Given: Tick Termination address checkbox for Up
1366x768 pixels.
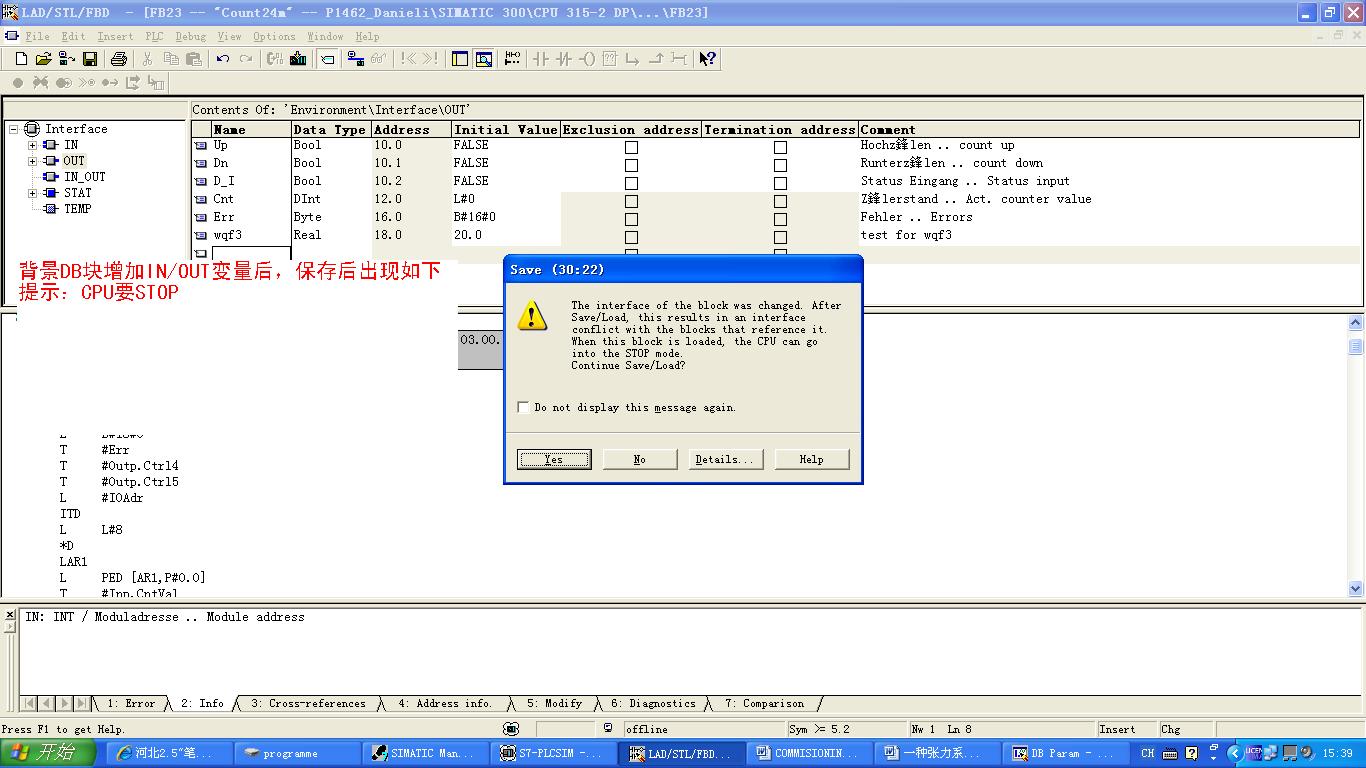Looking at the screenshot, I should [x=780, y=147].
